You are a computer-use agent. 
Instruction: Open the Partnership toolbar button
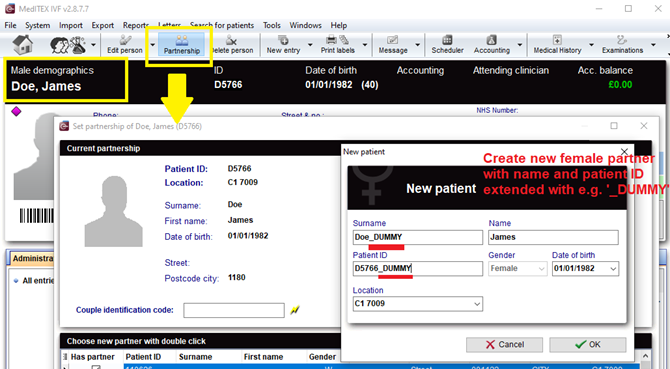[182, 45]
